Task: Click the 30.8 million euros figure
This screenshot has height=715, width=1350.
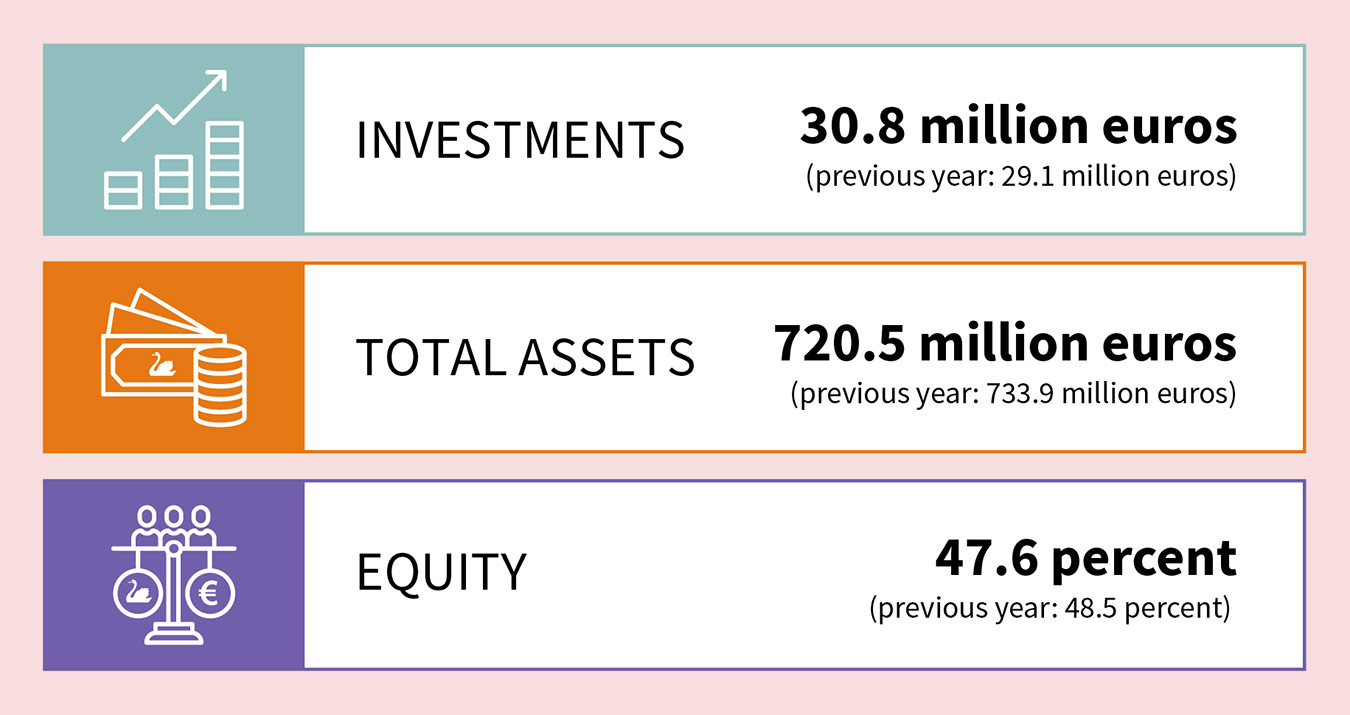Action: point(1018,126)
